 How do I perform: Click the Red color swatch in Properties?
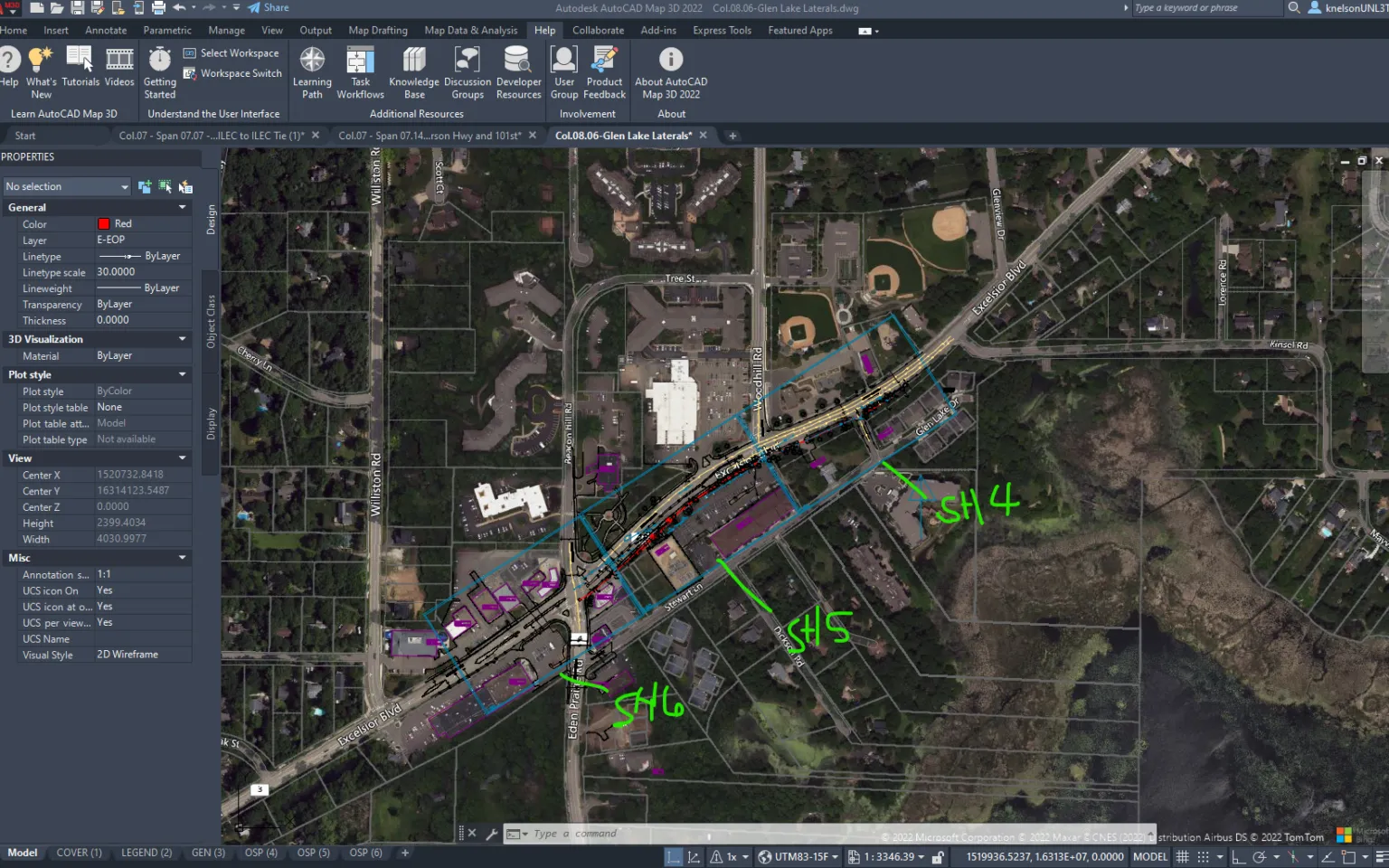click(x=103, y=224)
